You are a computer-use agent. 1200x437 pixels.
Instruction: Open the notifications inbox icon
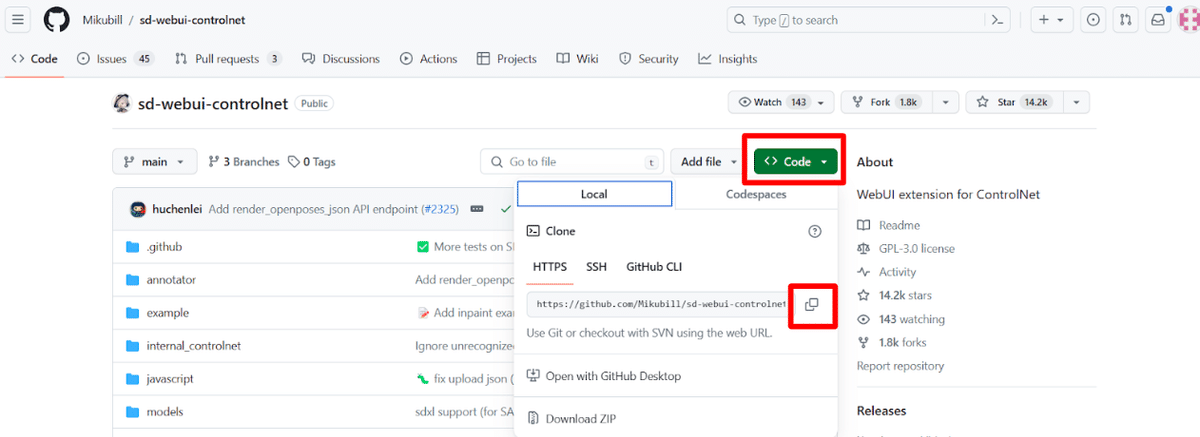click(x=1157, y=20)
